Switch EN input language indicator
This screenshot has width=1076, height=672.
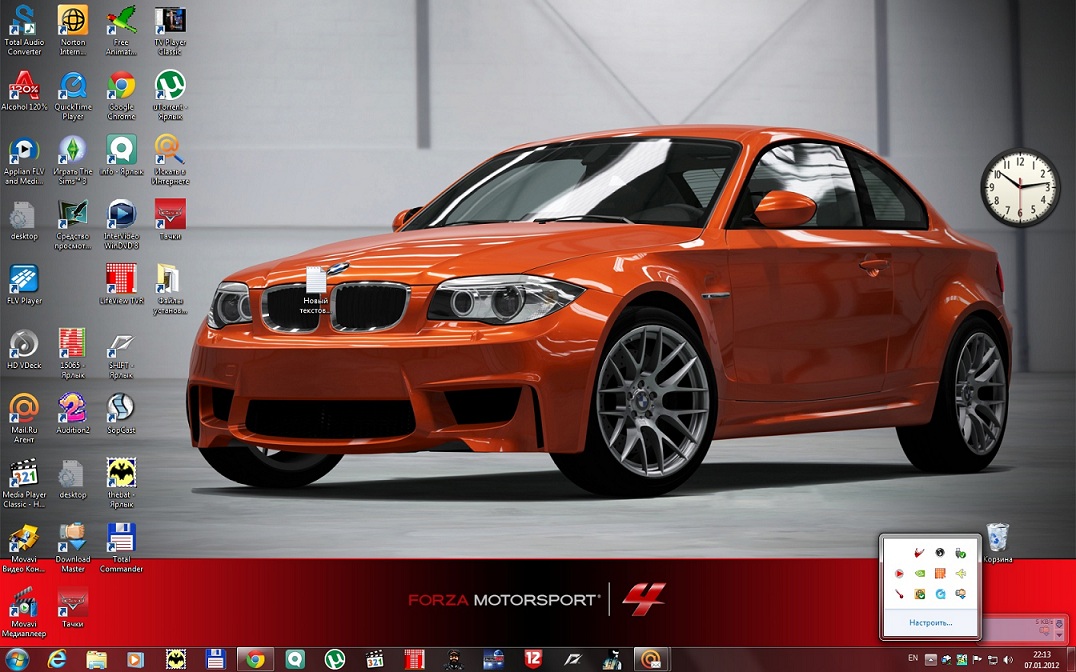(913, 658)
